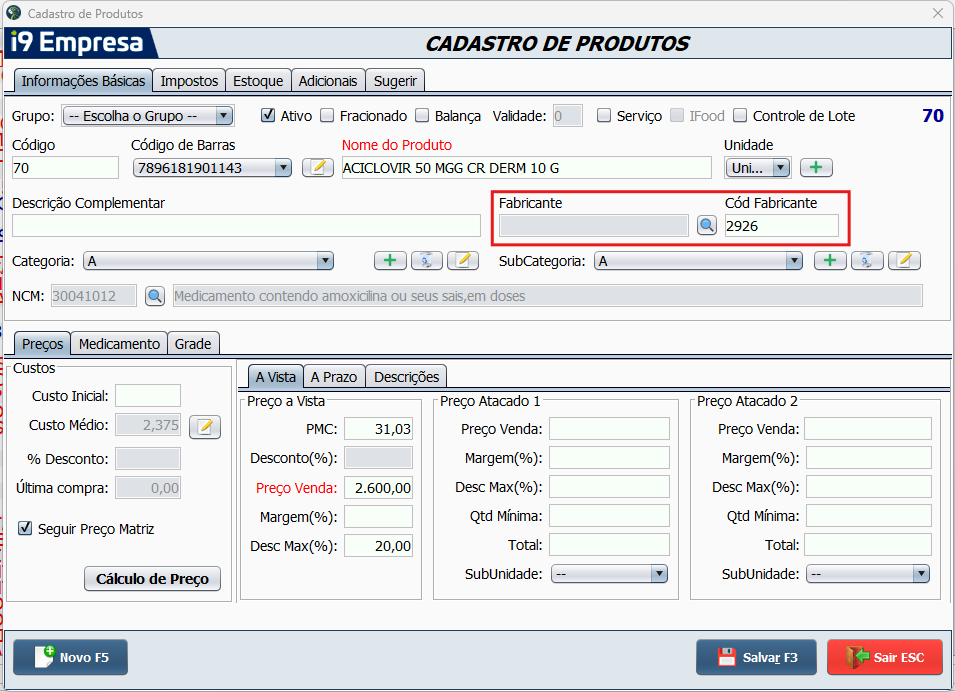This screenshot has height=692, width=955.
Task: Click the Salvar F3 button
Action: [756, 657]
